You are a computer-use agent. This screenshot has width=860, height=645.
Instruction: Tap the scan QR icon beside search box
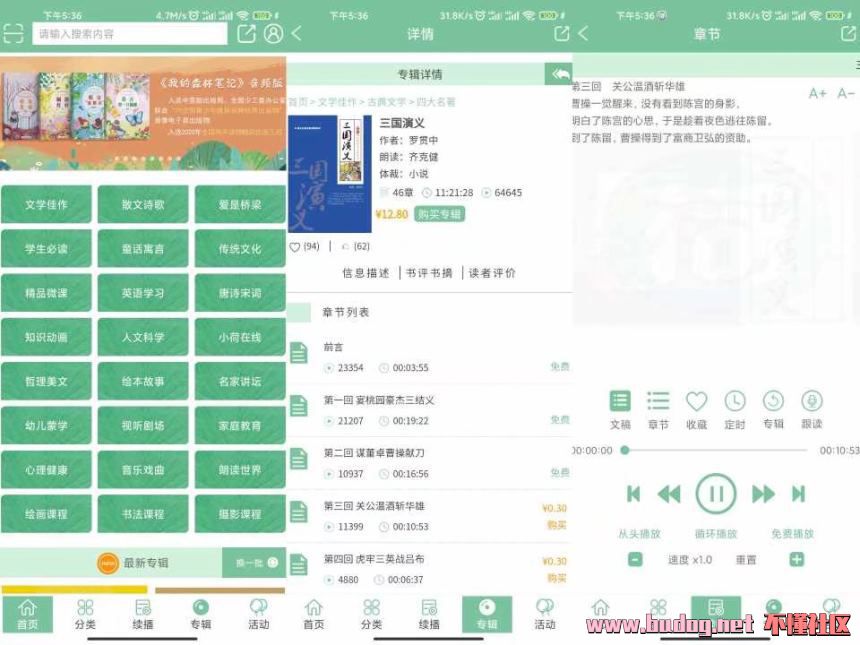[x=13, y=34]
